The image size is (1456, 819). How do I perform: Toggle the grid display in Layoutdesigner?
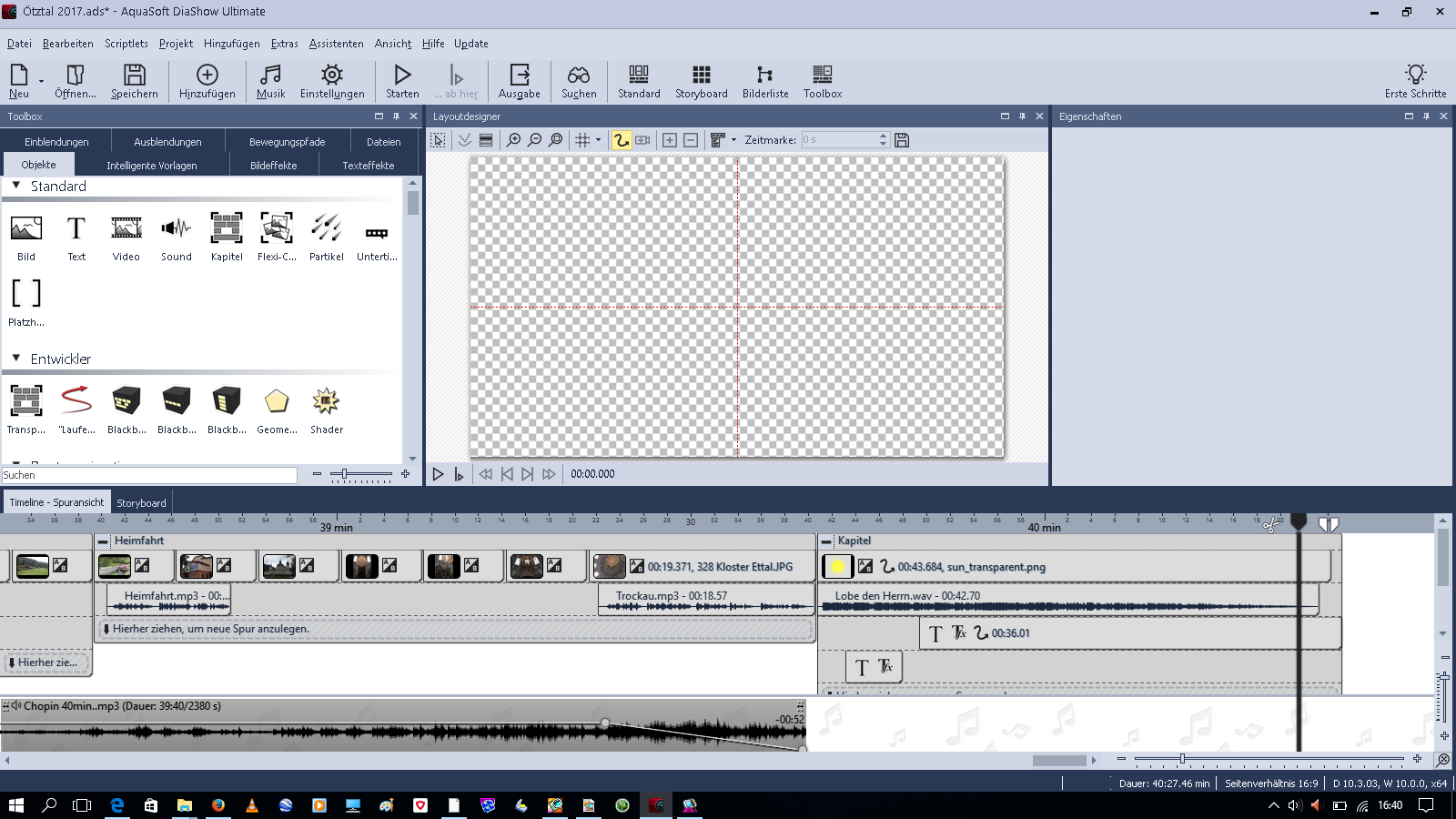click(x=582, y=140)
